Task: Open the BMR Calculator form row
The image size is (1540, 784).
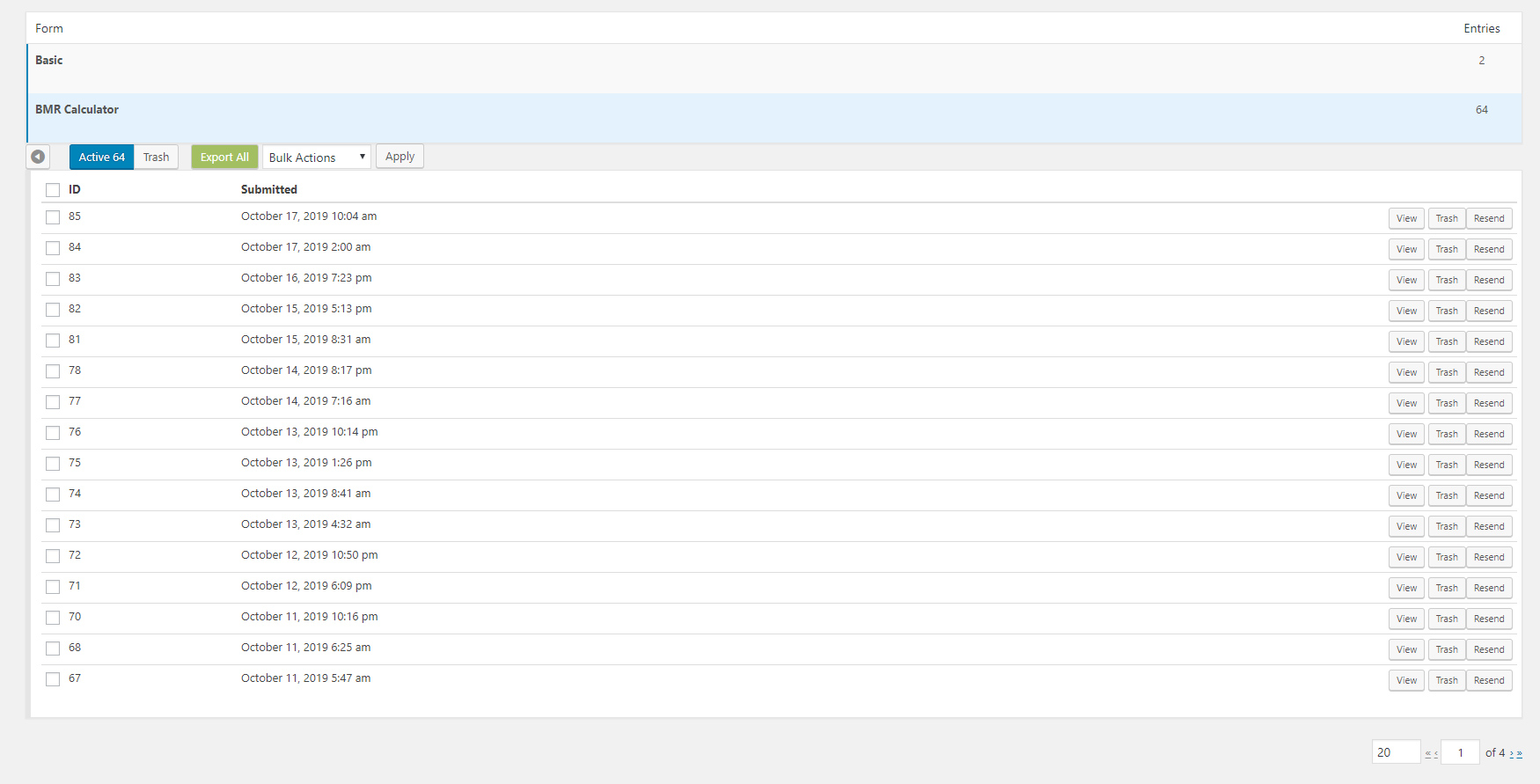Action: point(77,110)
